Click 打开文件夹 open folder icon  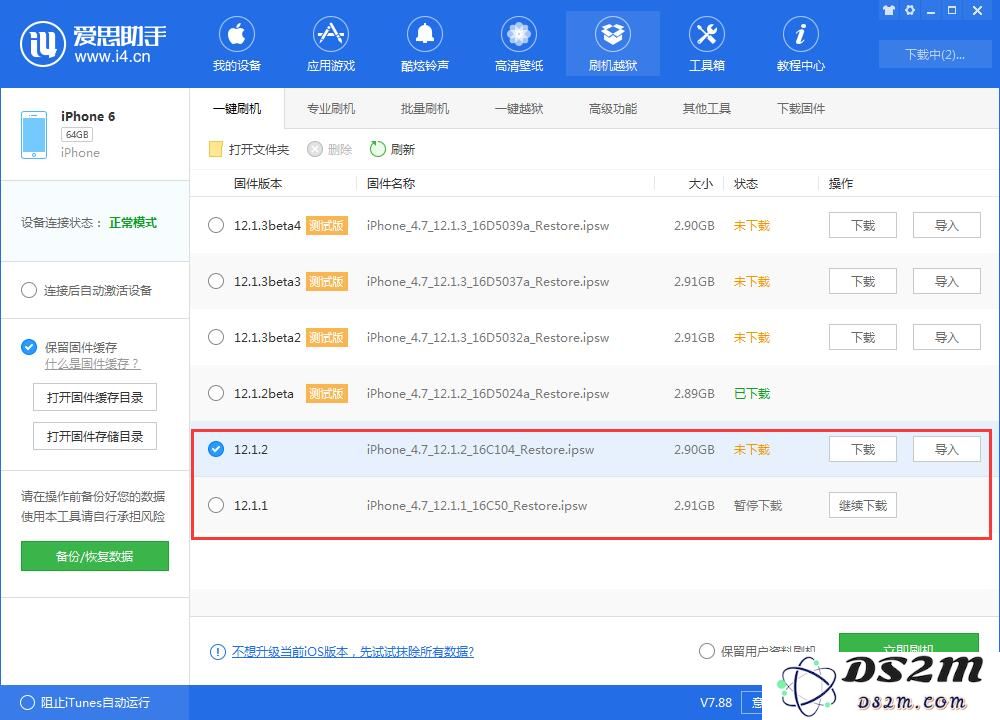[x=216, y=149]
